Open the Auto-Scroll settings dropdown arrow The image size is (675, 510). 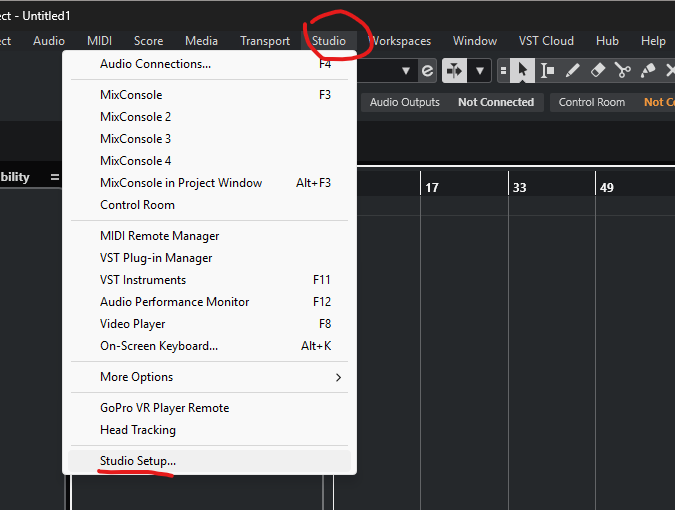(480, 70)
